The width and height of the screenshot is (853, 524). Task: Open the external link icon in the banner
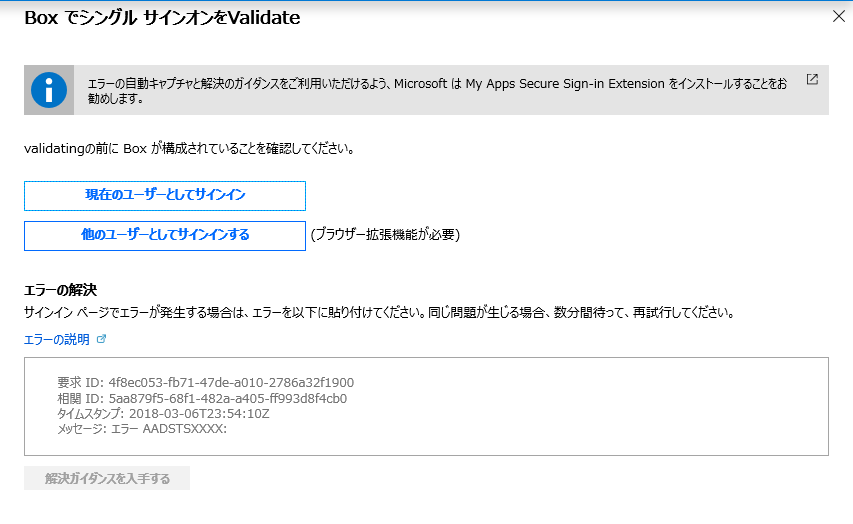click(x=812, y=79)
